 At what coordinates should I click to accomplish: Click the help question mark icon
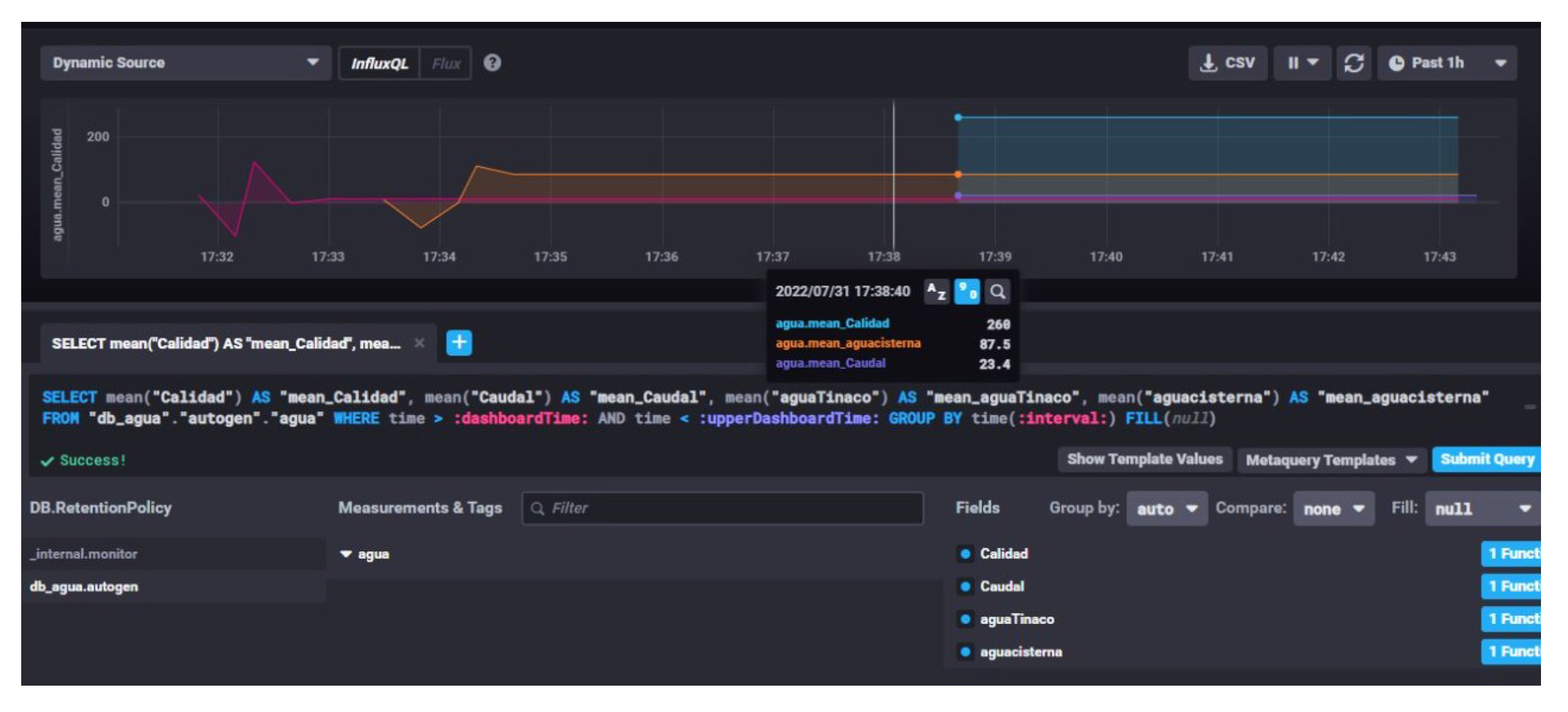click(492, 63)
